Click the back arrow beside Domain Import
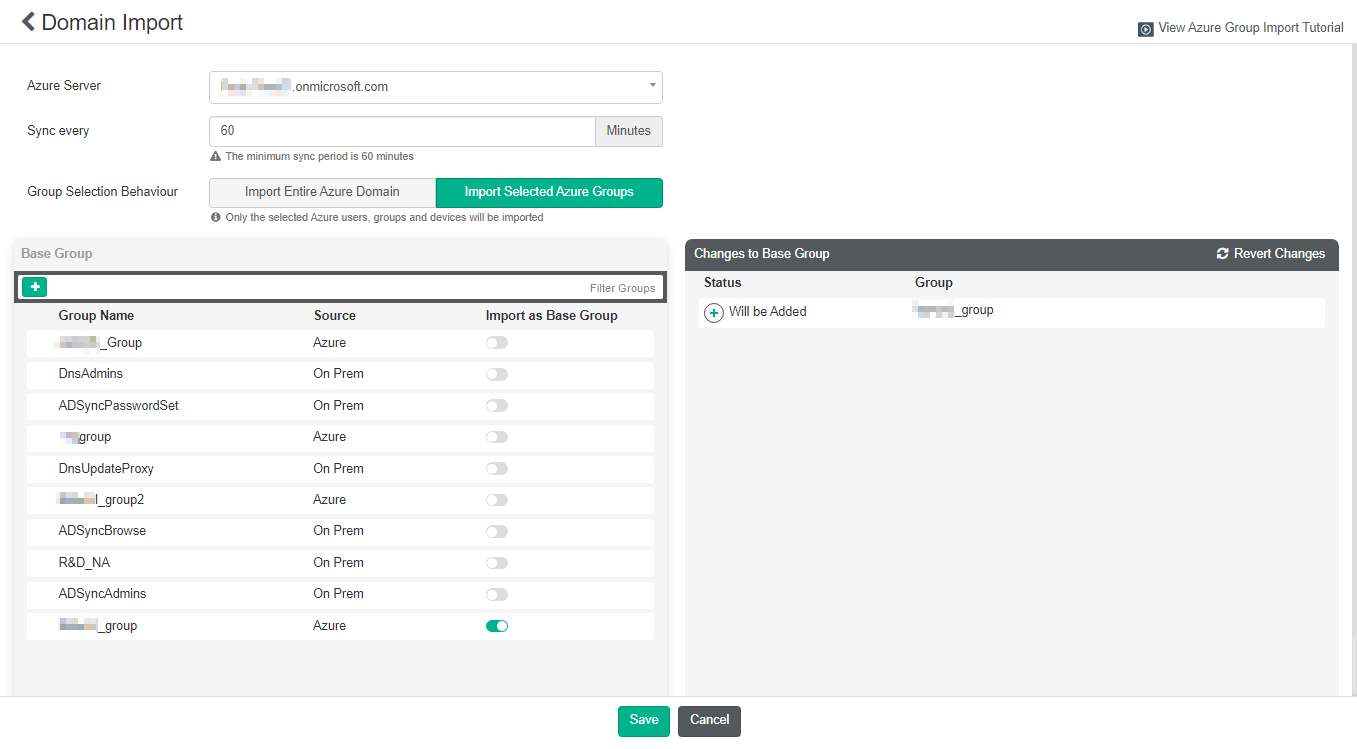Viewport: 1357px width, 749px height. click(x=27, y=22)
